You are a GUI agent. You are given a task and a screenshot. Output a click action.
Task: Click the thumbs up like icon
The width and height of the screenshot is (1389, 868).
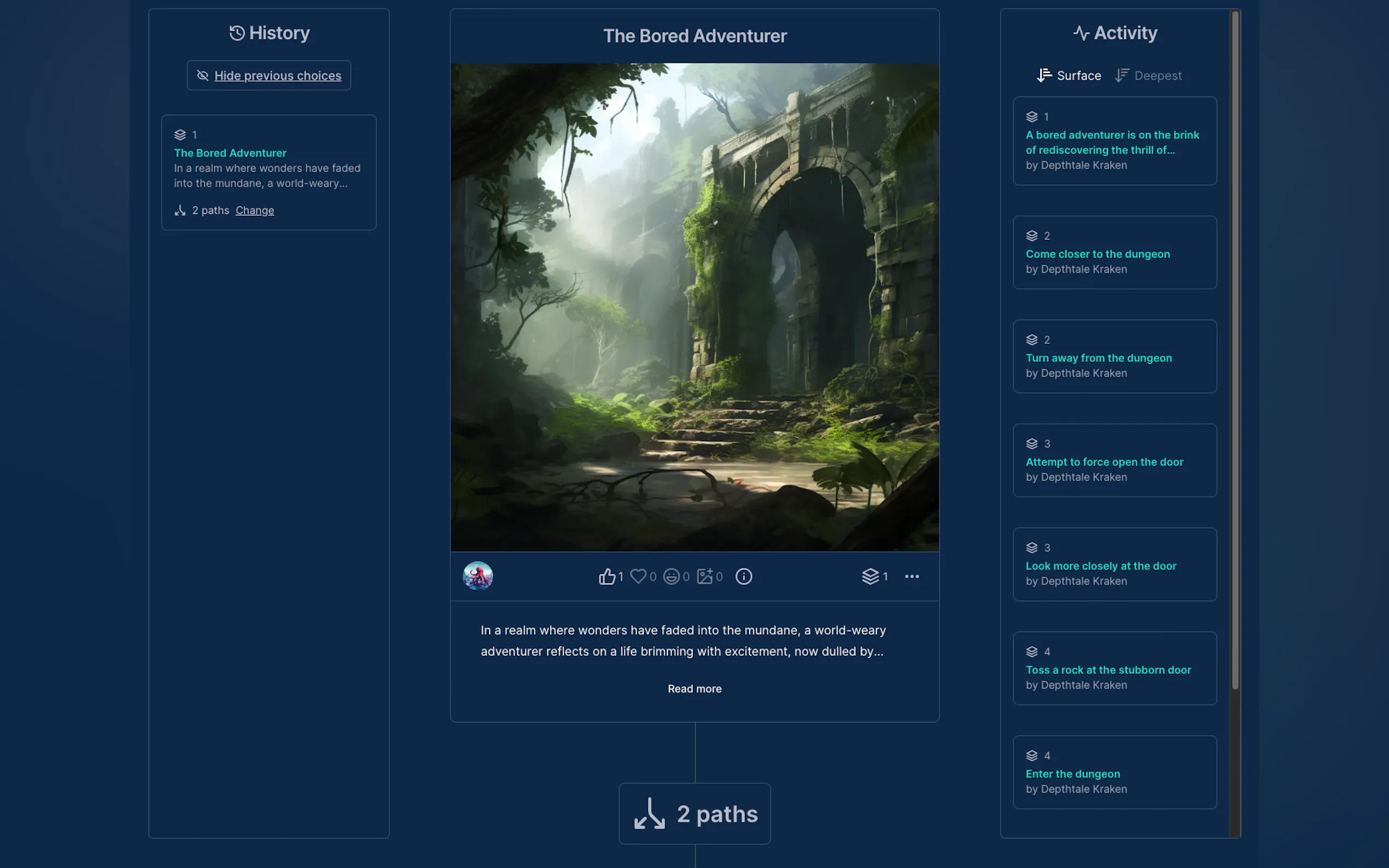pyautogui.click(x=607, y=576)
